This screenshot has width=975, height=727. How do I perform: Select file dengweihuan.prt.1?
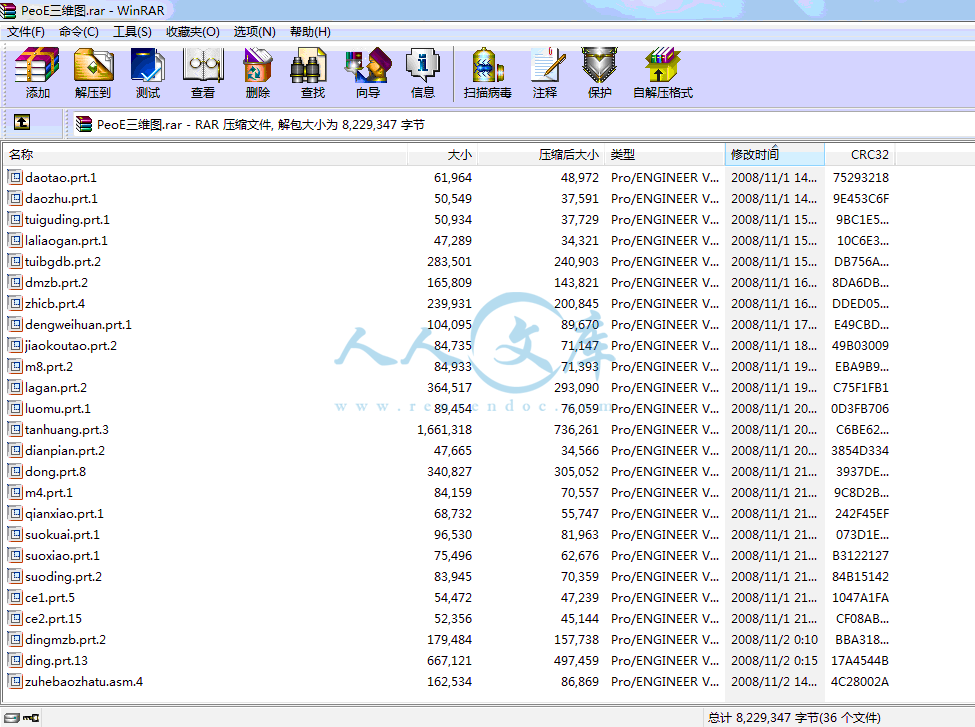point(78,325)
